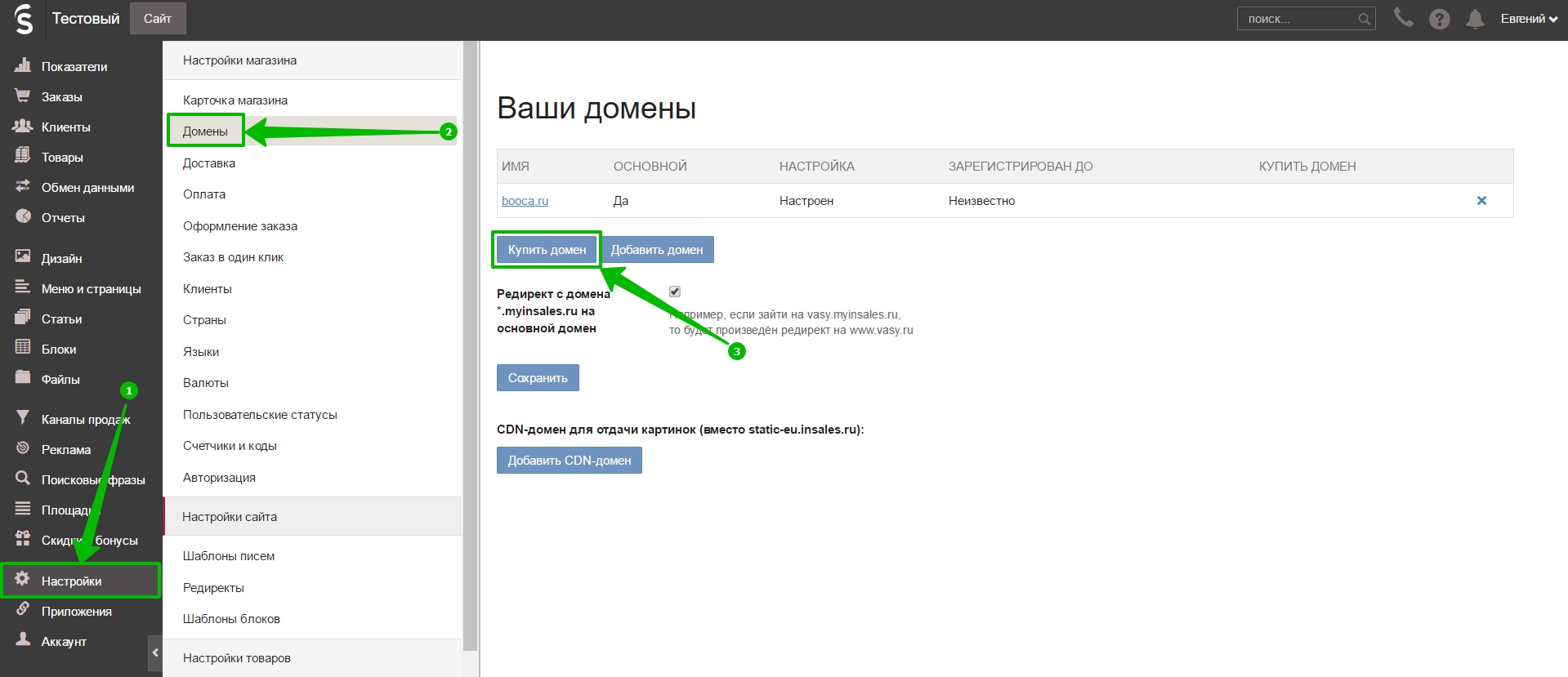
Task: Click the InSales logo icon
Action: pos(24,19)
